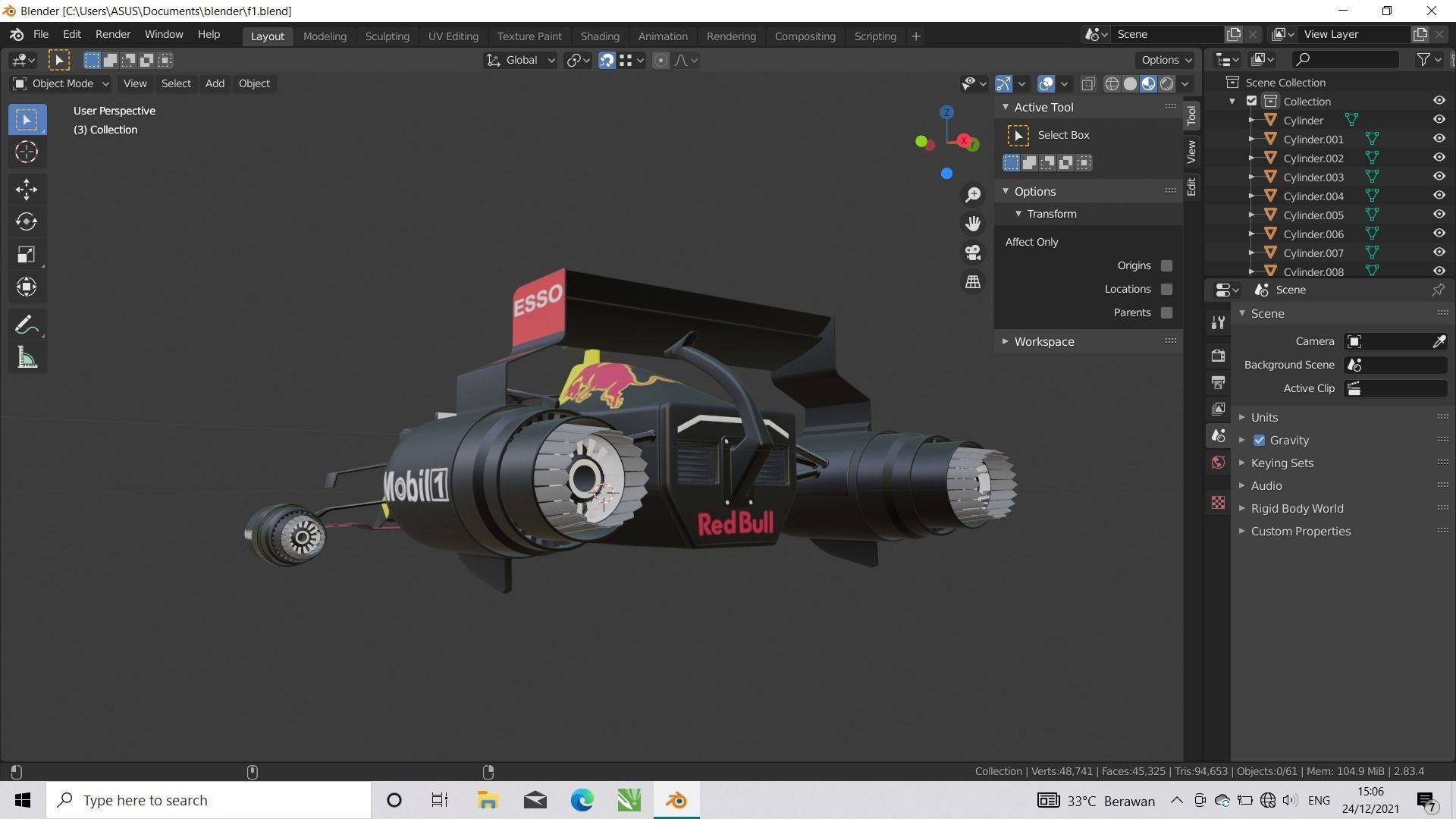Open the View Layer properties tab icon
Screen dimensions: 1456x819
1218,409
